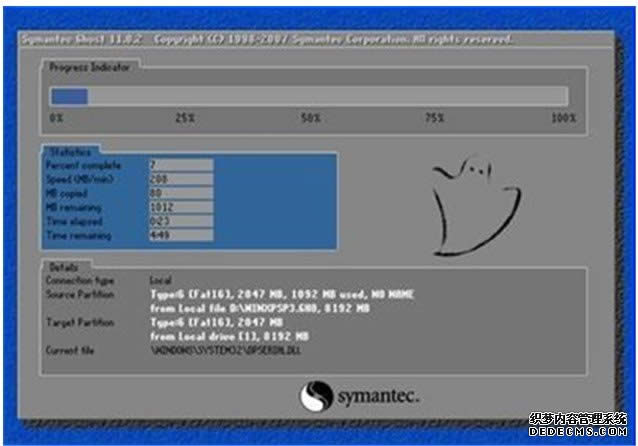Viewport: 638px width, 446px height.
Task: Click the 25% progress scale label
Action: 185,118
